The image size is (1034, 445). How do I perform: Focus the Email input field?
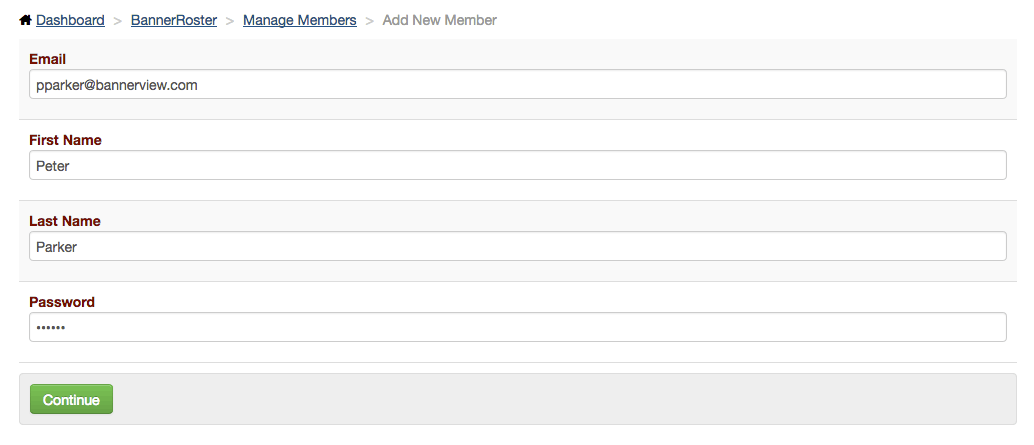(x=518, y=84)
